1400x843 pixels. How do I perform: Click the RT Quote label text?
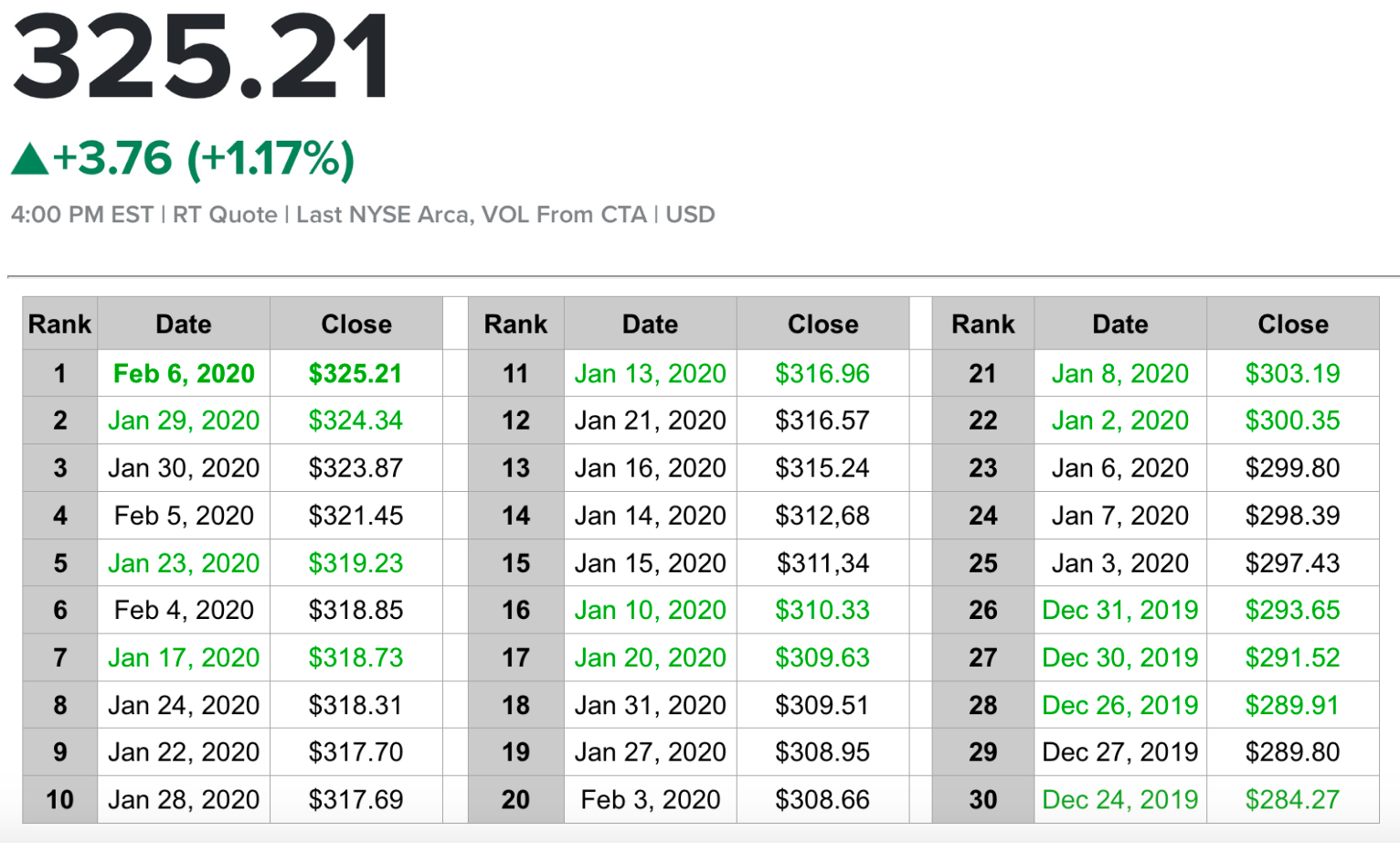225,215
